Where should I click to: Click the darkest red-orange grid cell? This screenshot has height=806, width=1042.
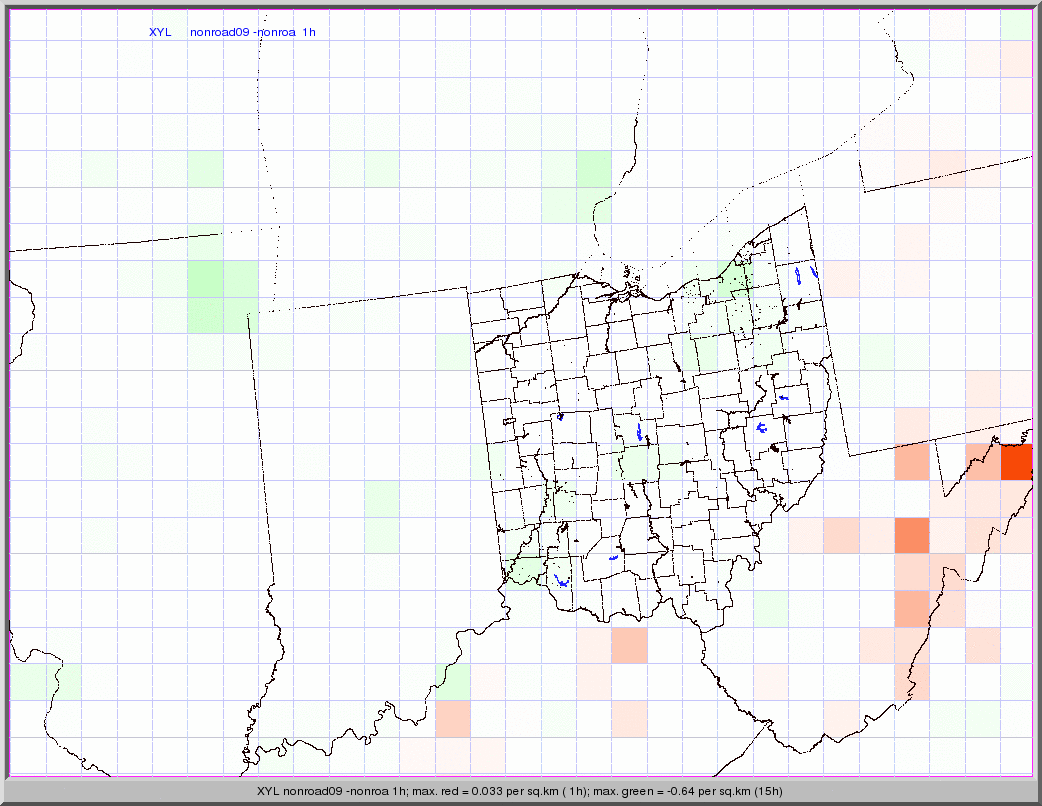[1016, 463]
